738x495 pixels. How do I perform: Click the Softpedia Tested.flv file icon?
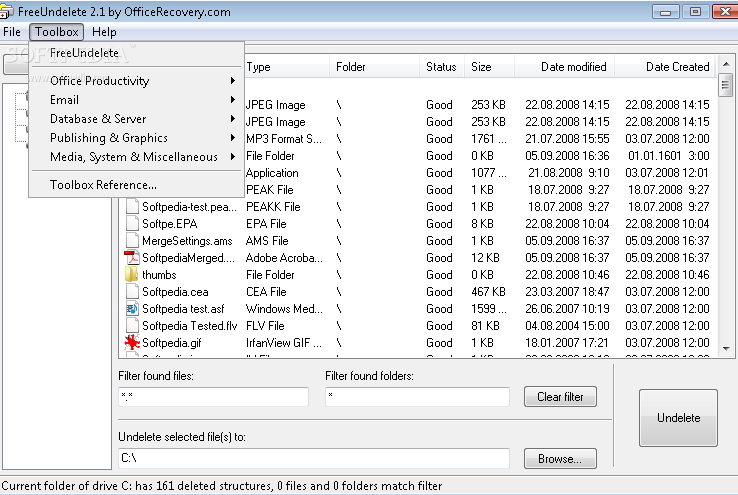click(x=132, y=326)
